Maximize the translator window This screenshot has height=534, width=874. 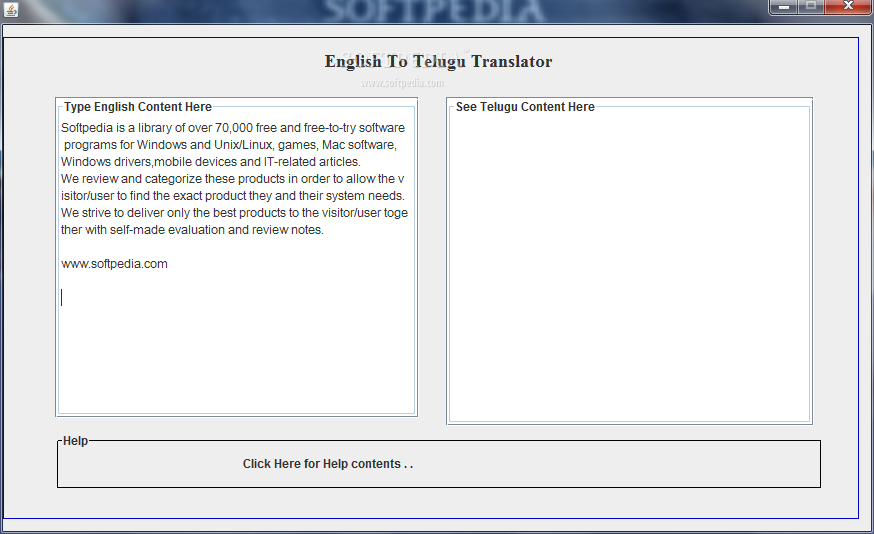tap(811, 7)
